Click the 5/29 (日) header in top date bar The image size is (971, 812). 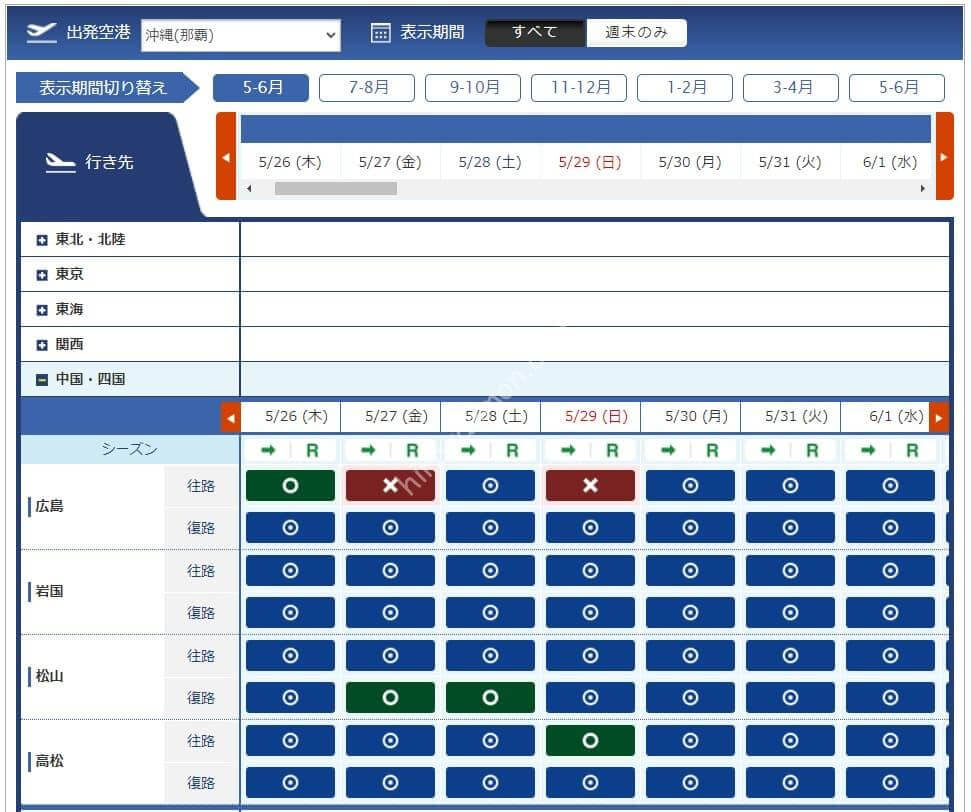click(x=590, y=162)
